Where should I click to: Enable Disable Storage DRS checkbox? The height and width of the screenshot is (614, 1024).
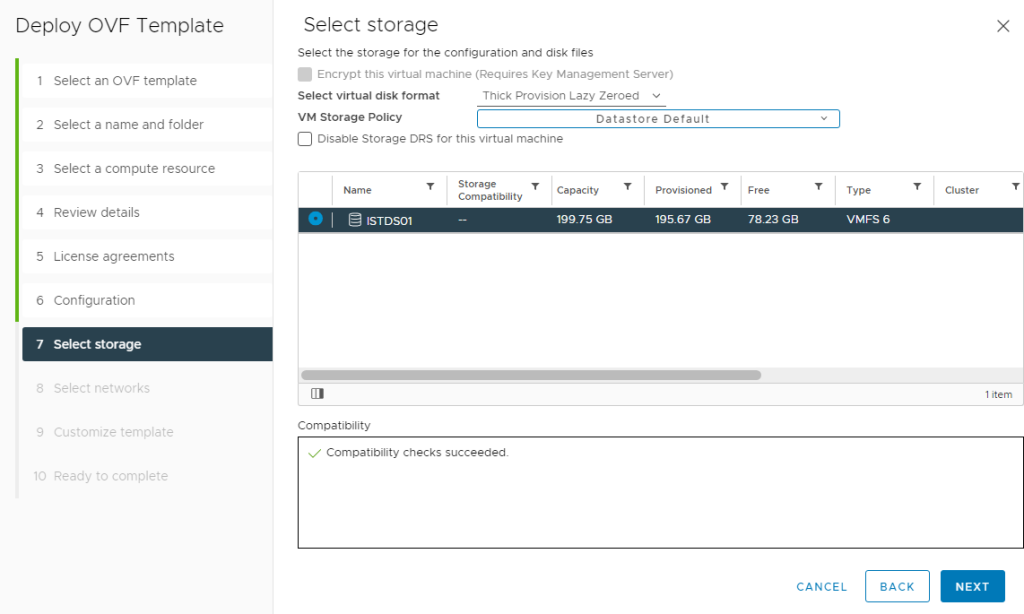point(305,138)
